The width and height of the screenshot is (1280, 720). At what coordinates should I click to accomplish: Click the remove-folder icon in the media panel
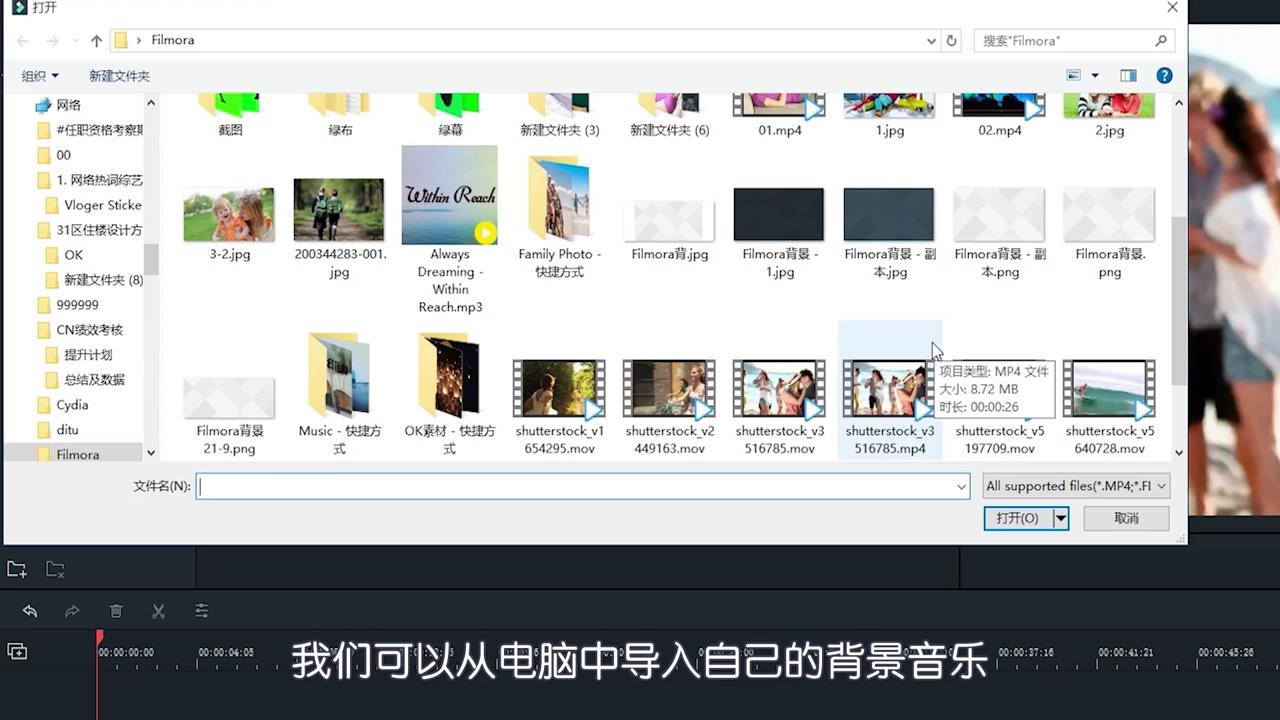tap(55, 568)
